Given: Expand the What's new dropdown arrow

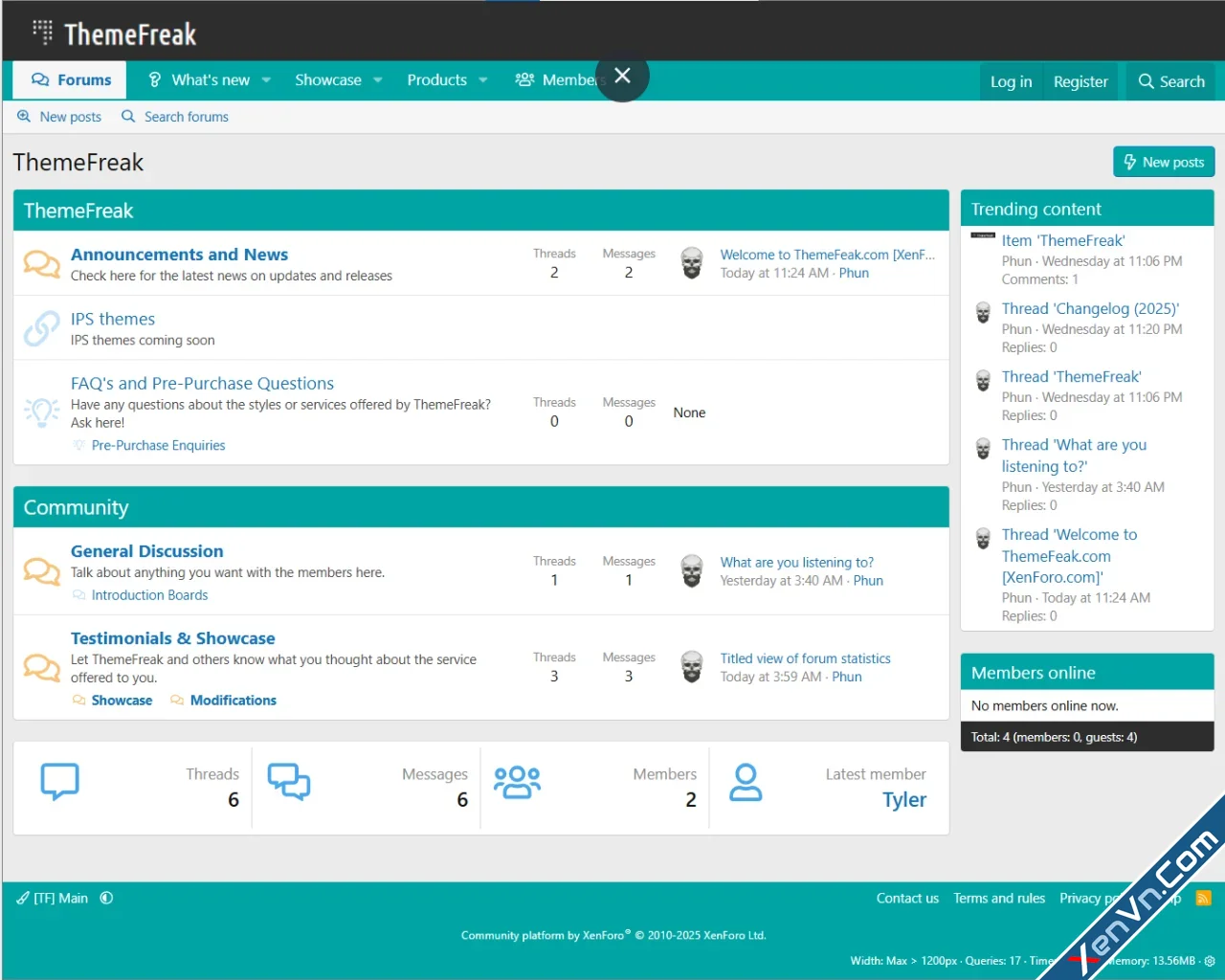Looking at the screenshot, I should tap(266, 80).
